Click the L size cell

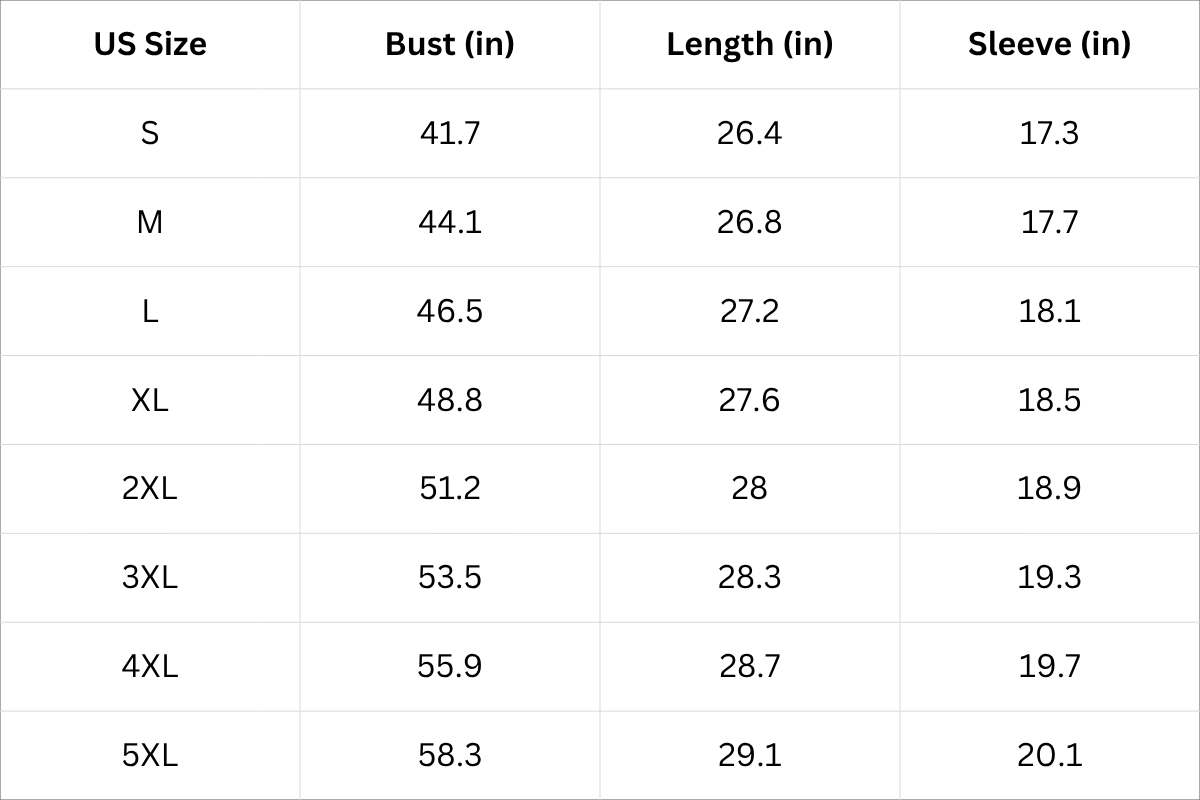point(150,311)
